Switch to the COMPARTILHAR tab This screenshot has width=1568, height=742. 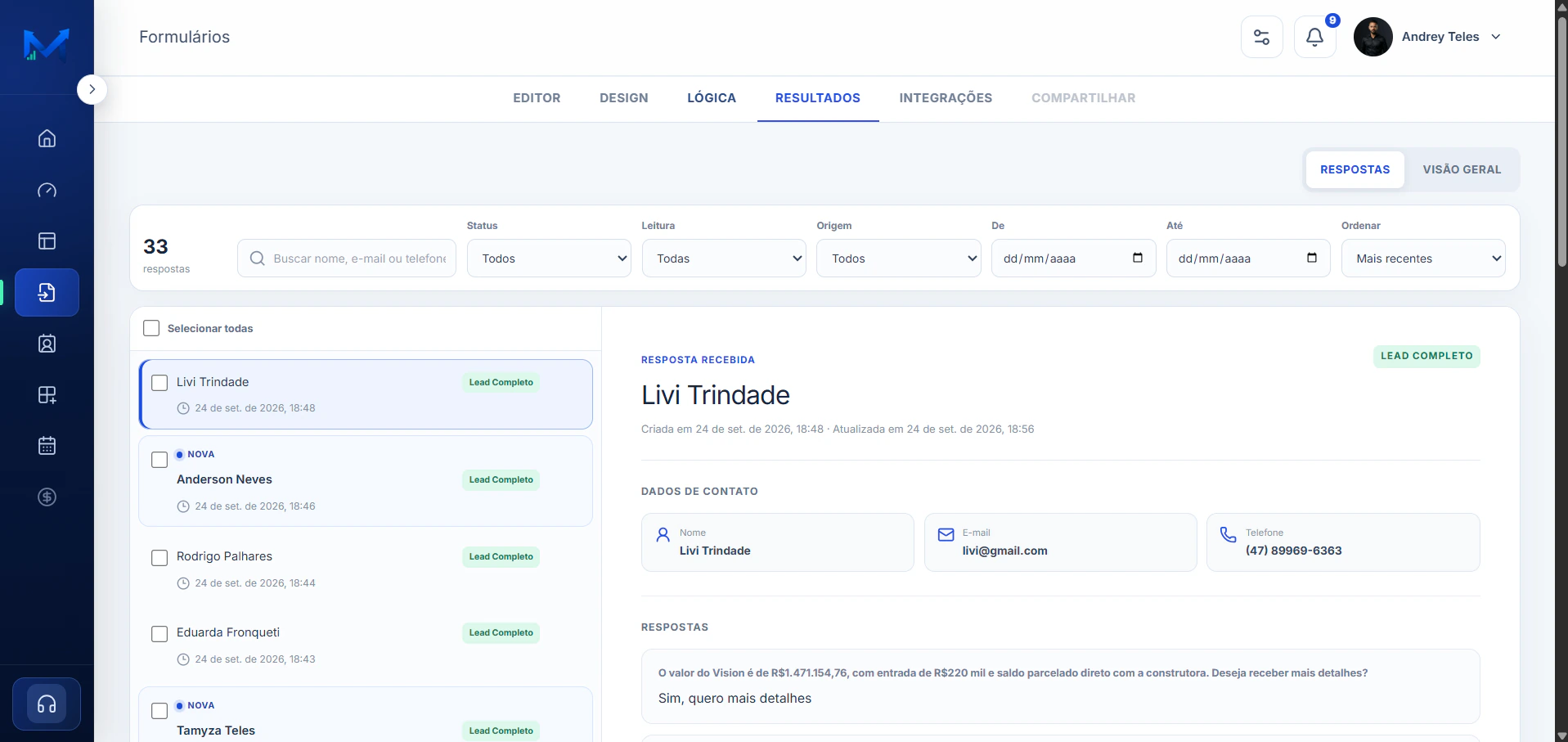point(1083,98)
